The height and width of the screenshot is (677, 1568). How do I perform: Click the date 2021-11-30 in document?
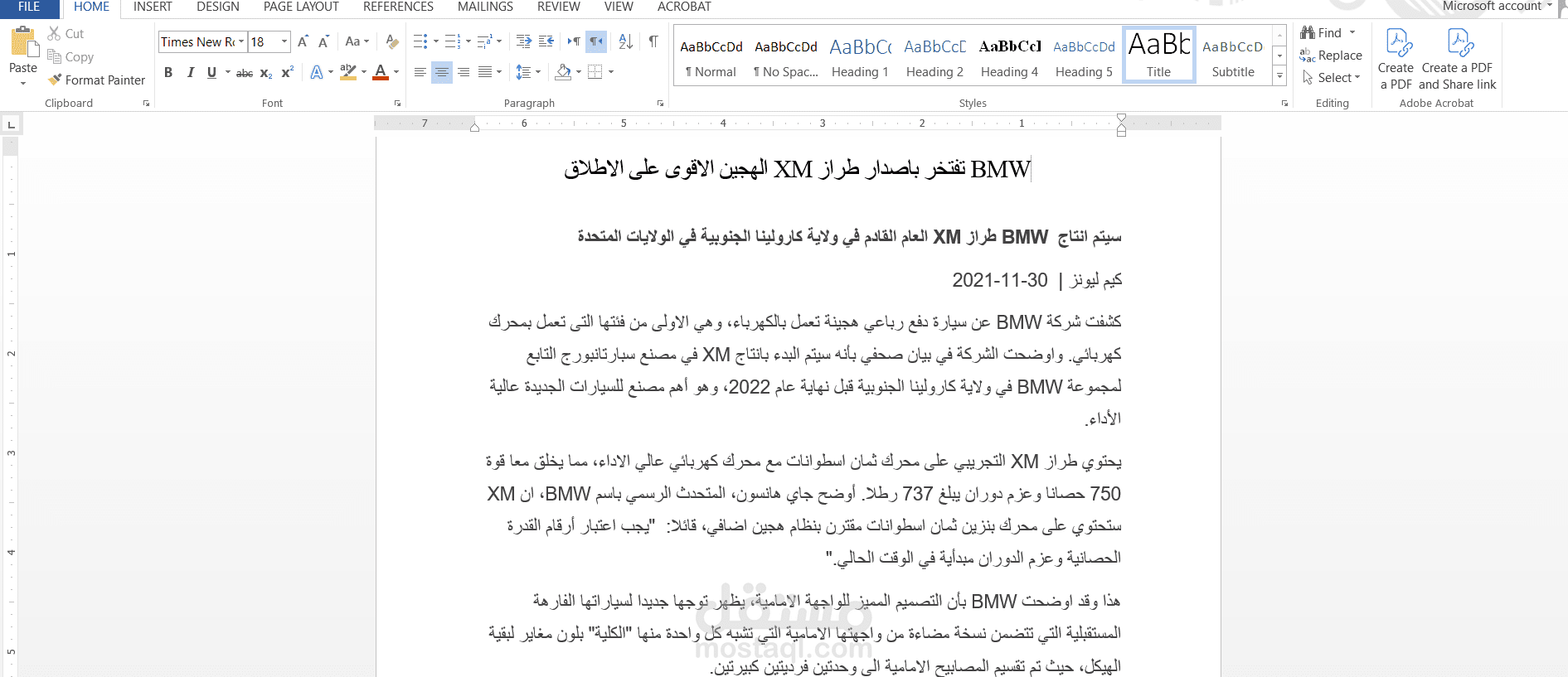tap(1000, 280)
